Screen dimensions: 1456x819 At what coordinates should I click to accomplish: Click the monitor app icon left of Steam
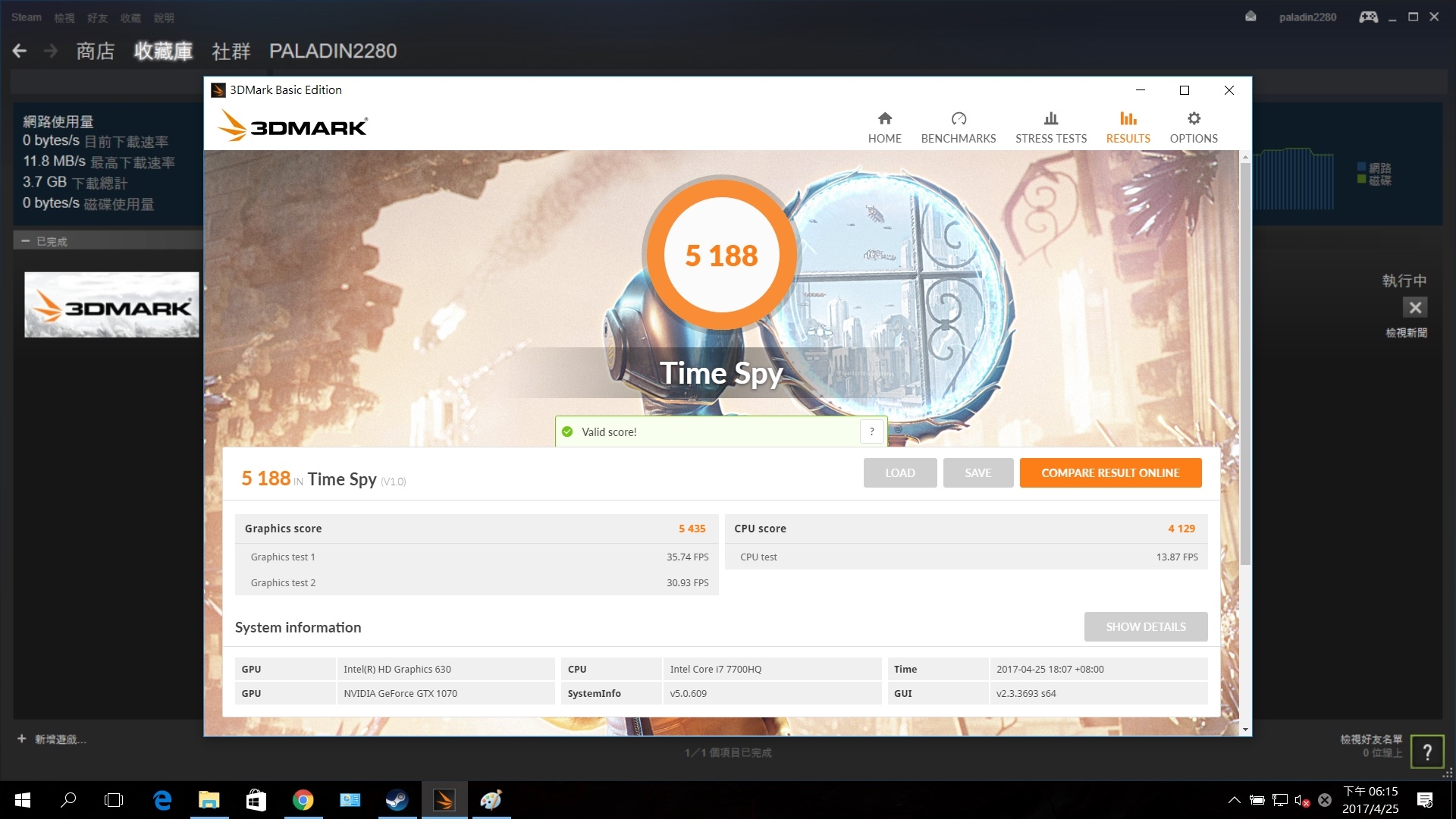coord(350,800)
